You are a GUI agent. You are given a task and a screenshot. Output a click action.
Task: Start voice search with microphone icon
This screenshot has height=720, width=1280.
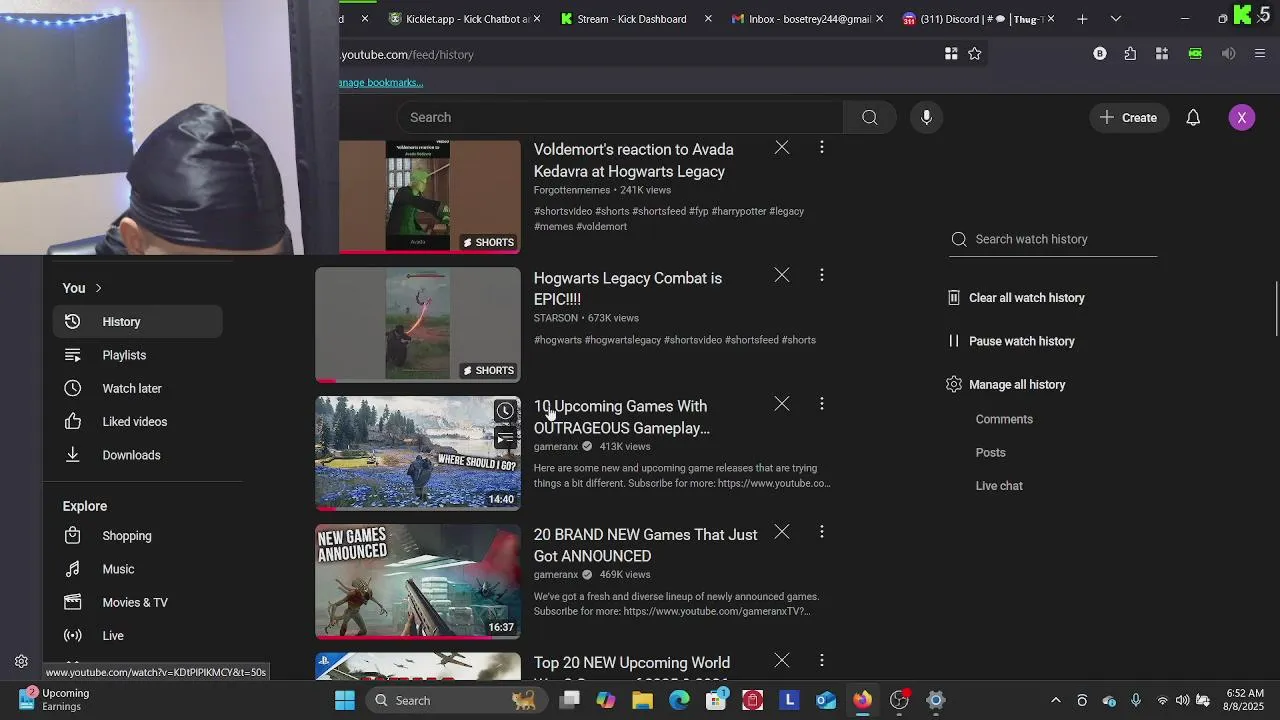[x=926, y=118]
